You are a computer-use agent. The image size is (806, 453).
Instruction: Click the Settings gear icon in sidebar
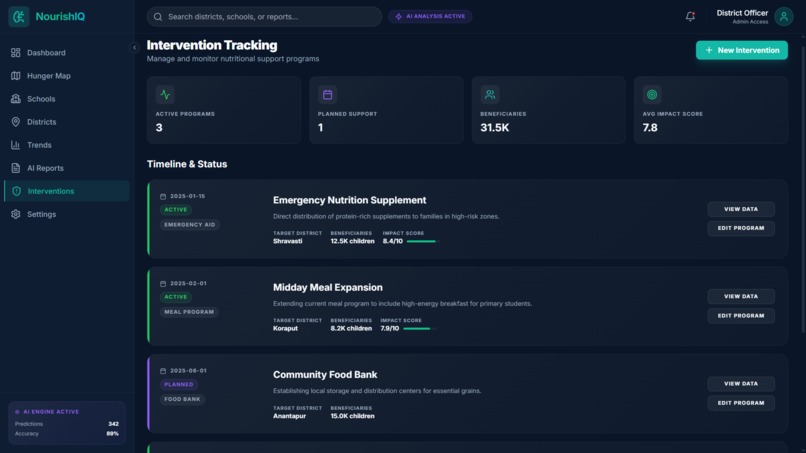click(15, 214)
